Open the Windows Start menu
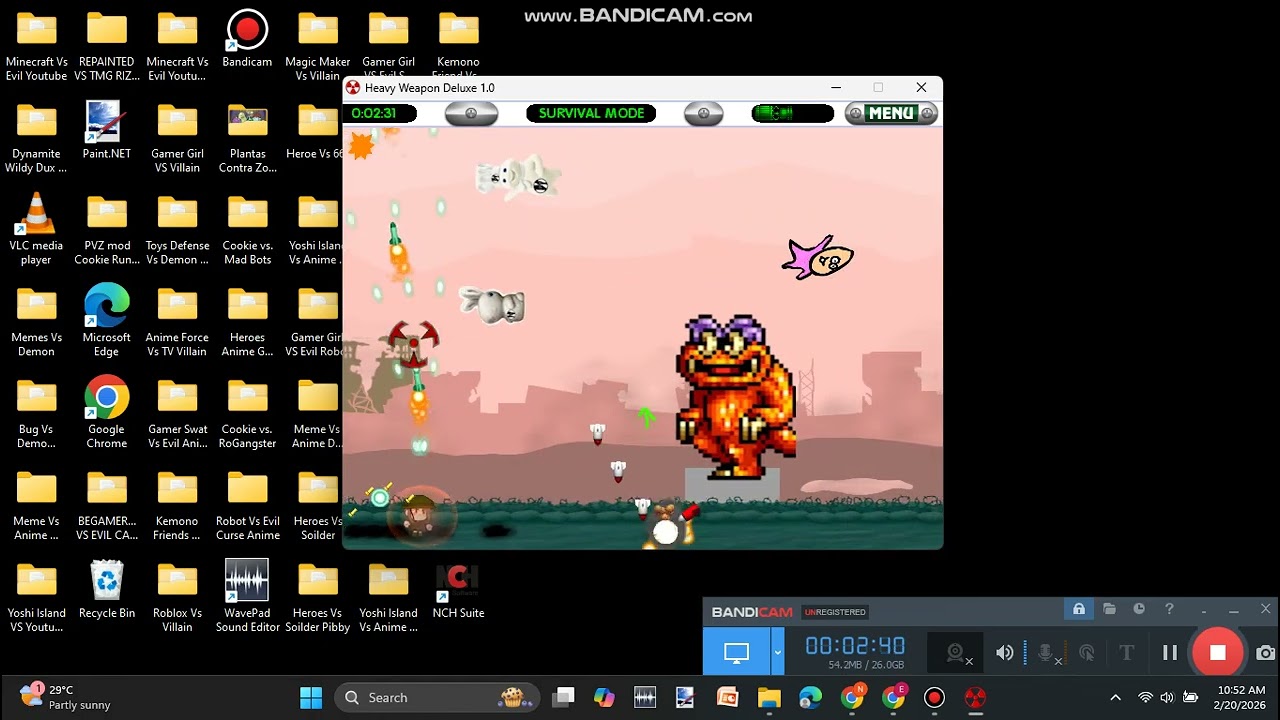 tap(311, 697)
